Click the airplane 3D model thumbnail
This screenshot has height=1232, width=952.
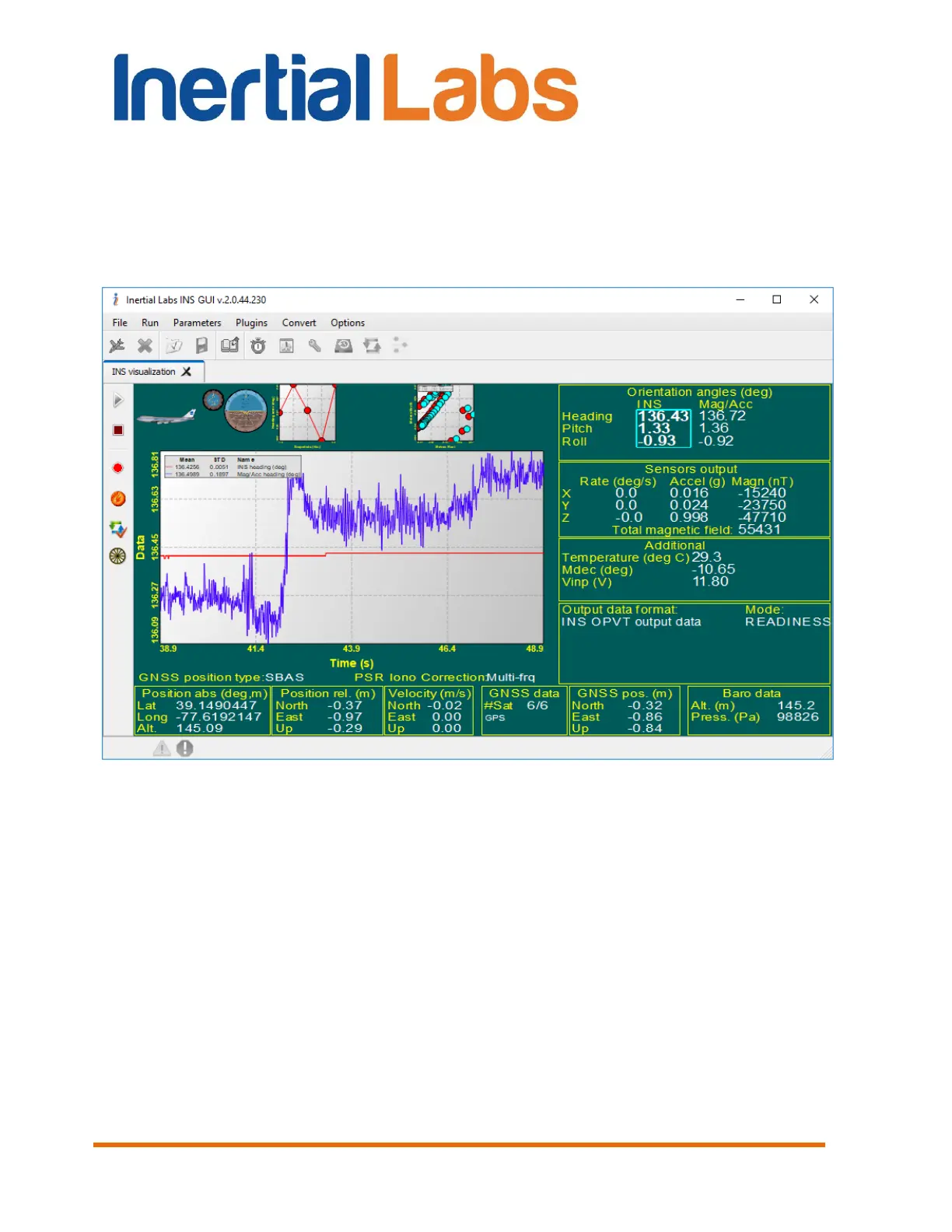(x=166, y=417)
